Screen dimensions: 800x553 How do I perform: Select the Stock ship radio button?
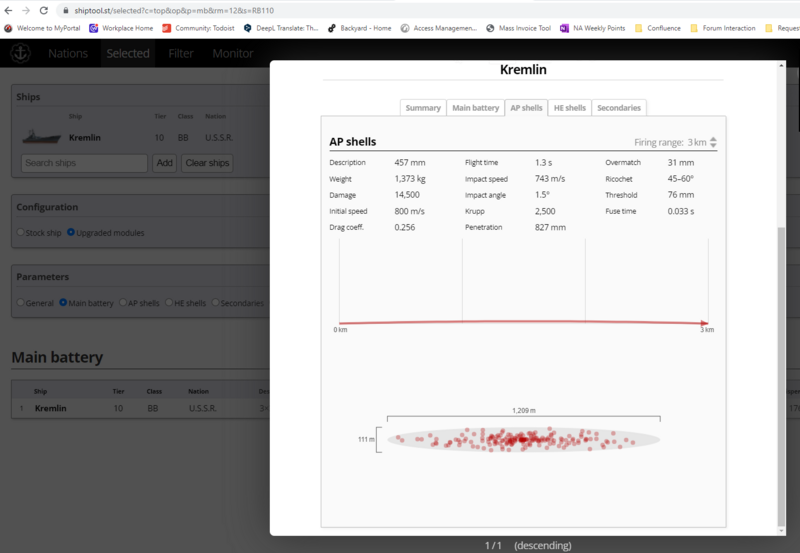tap(21, 233)
